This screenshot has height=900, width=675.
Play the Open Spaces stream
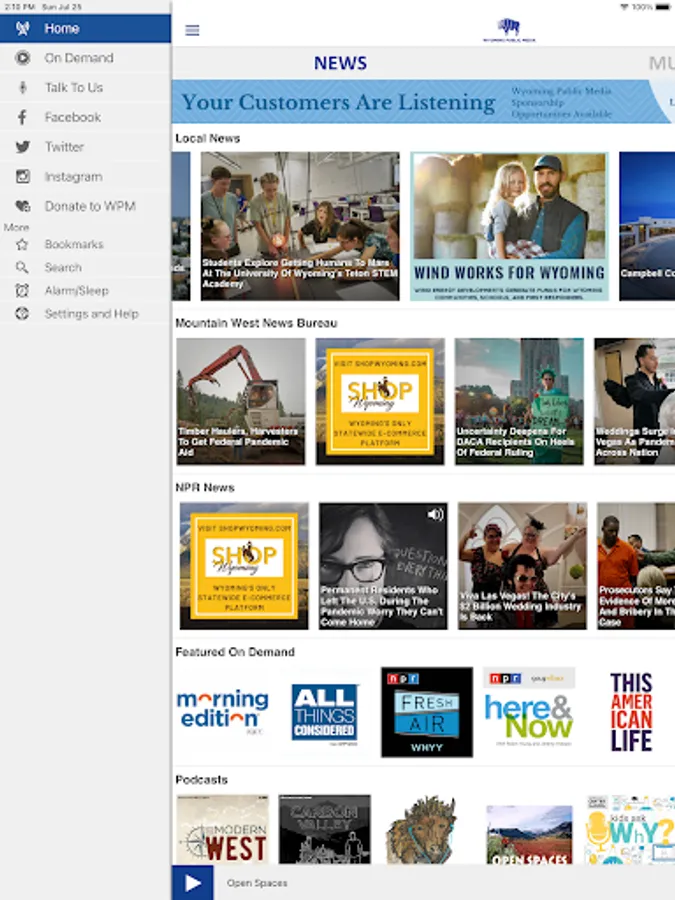point(192,883)
